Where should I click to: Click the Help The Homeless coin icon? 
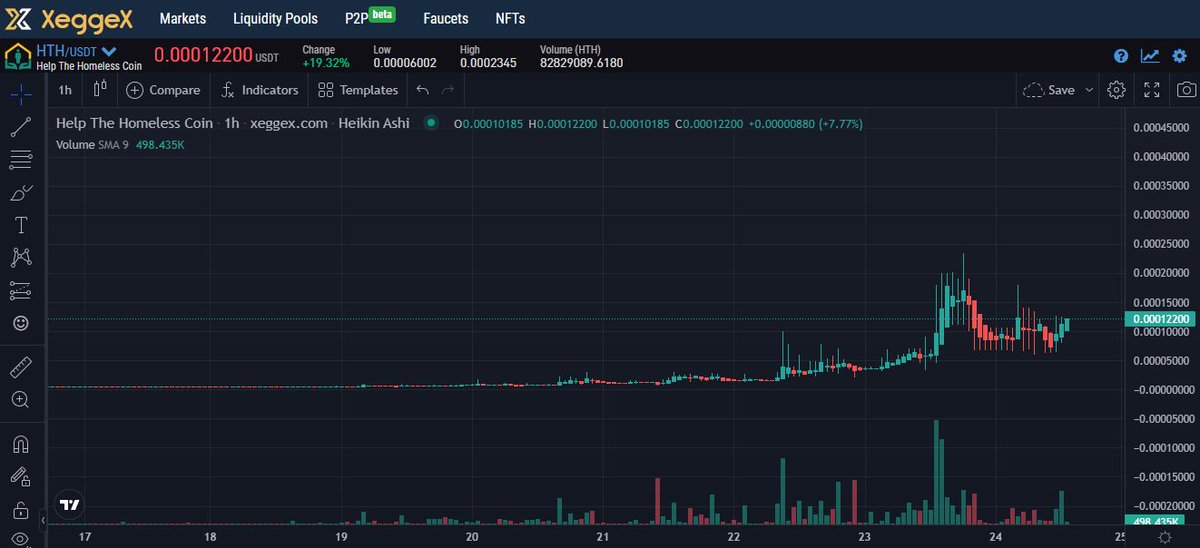point(18,56)
